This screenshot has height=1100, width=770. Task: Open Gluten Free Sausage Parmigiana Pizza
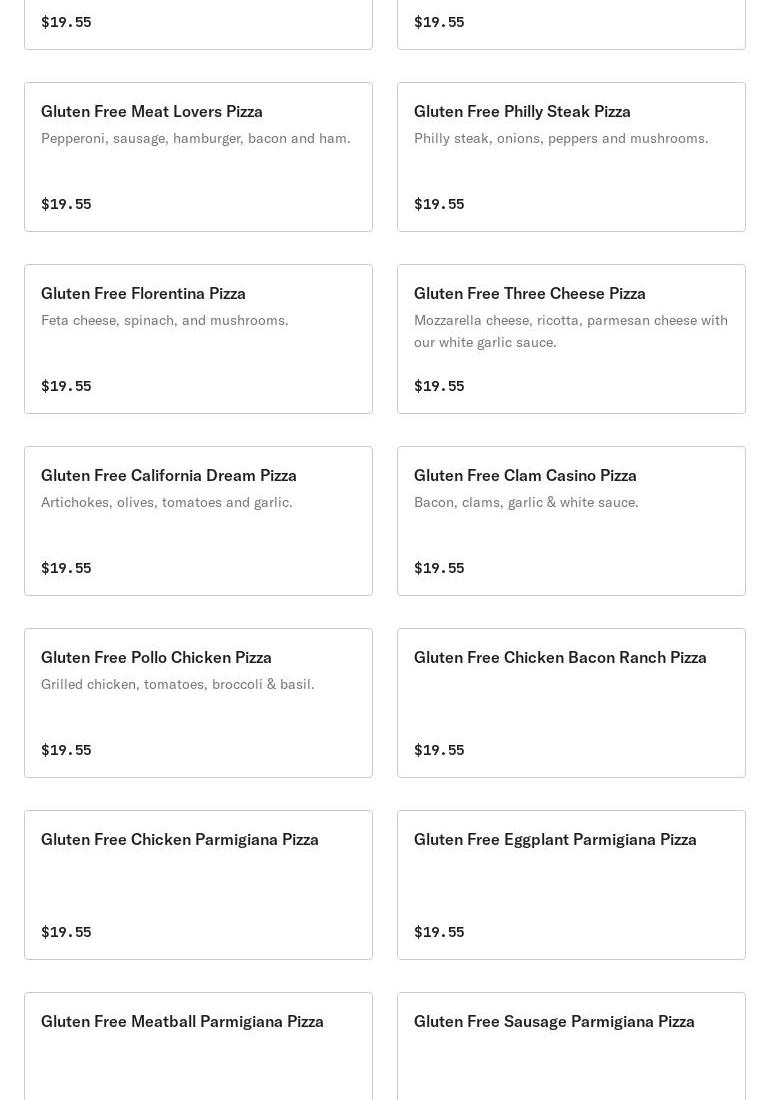[x=572, y=1046]
